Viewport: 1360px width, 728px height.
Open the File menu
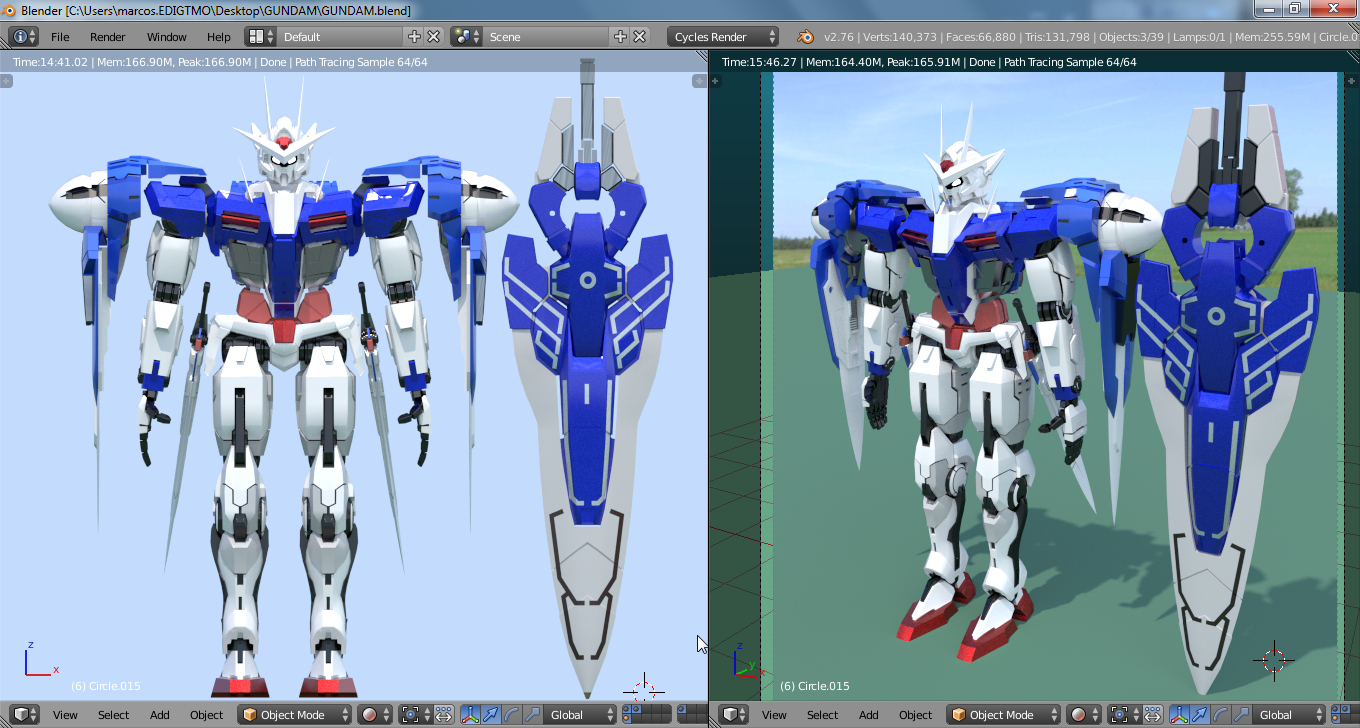60,37
